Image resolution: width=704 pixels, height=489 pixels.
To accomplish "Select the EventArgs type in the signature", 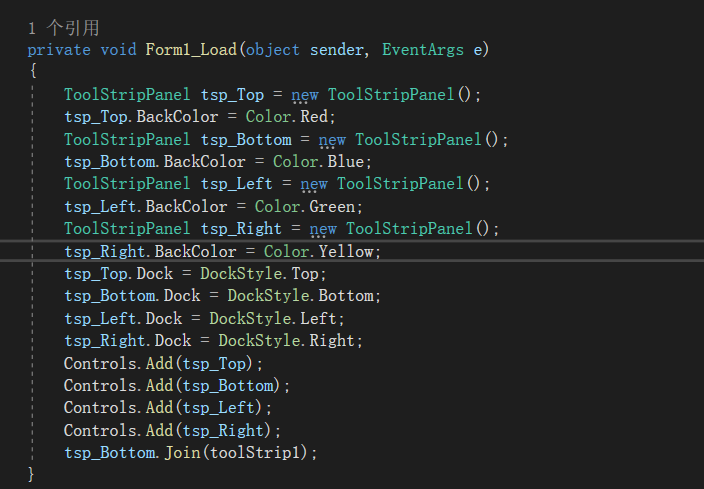I will (x=423, y=49).
